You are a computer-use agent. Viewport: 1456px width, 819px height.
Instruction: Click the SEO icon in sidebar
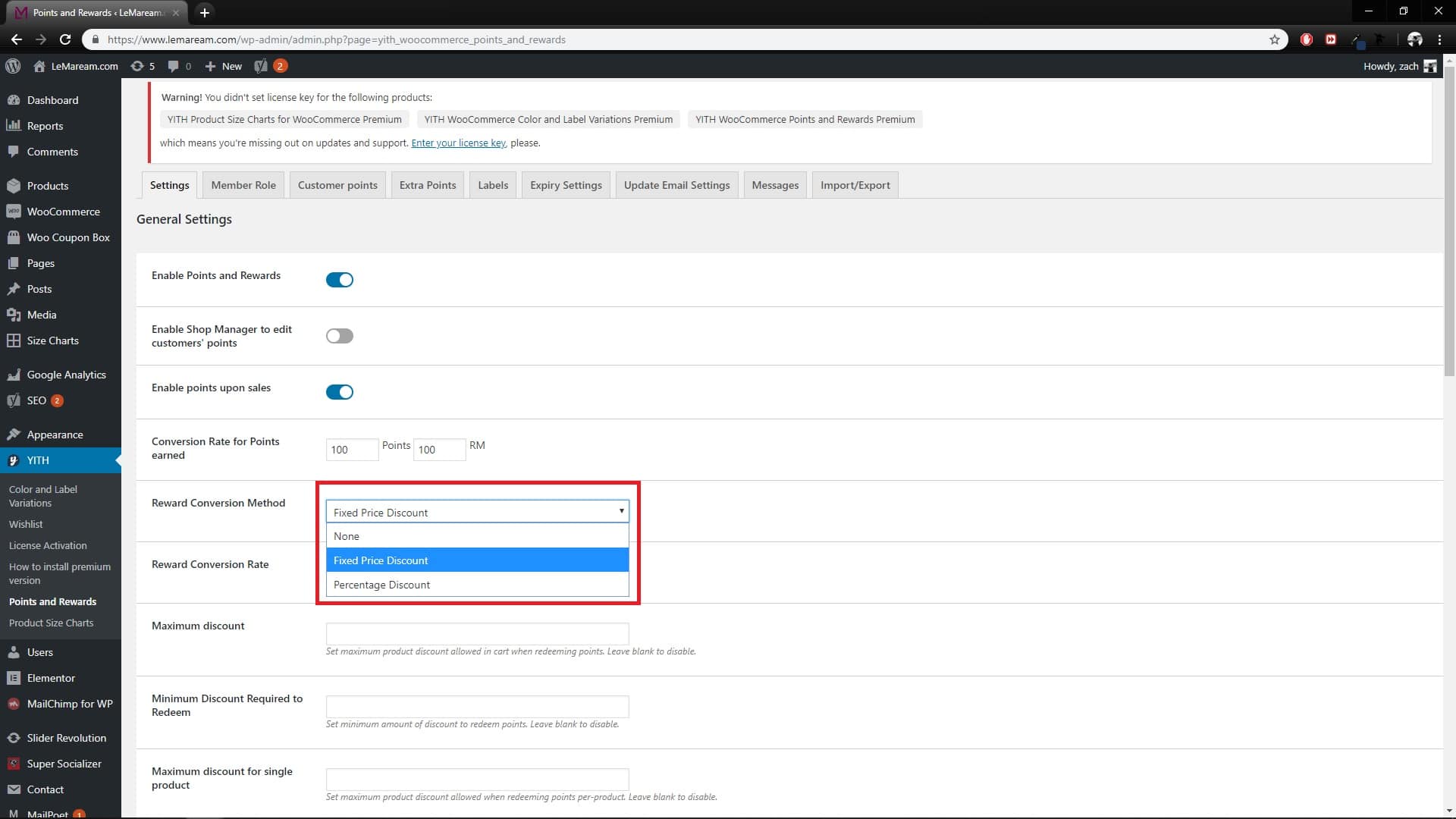click(x=14, y=400)
